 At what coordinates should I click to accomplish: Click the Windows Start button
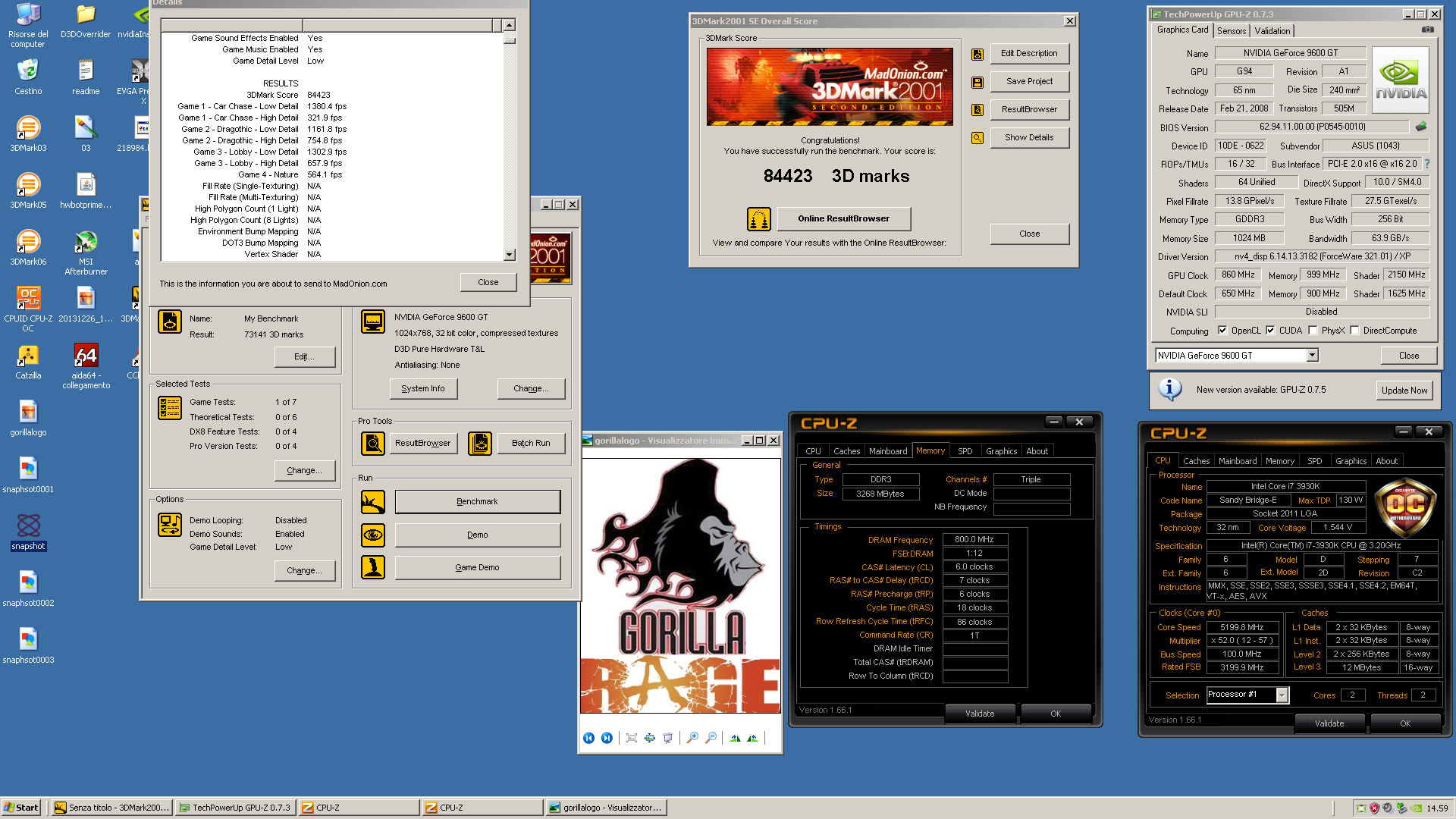(x=20, y=808)
